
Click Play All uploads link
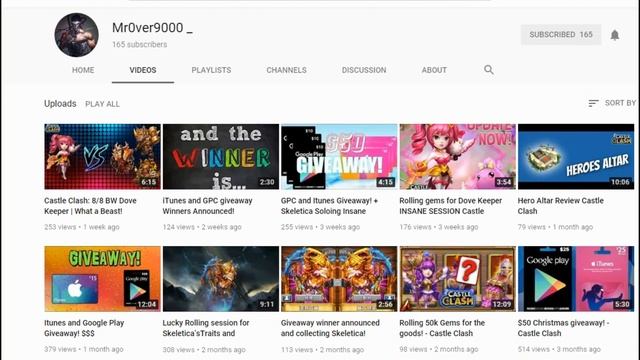point(102,104)
